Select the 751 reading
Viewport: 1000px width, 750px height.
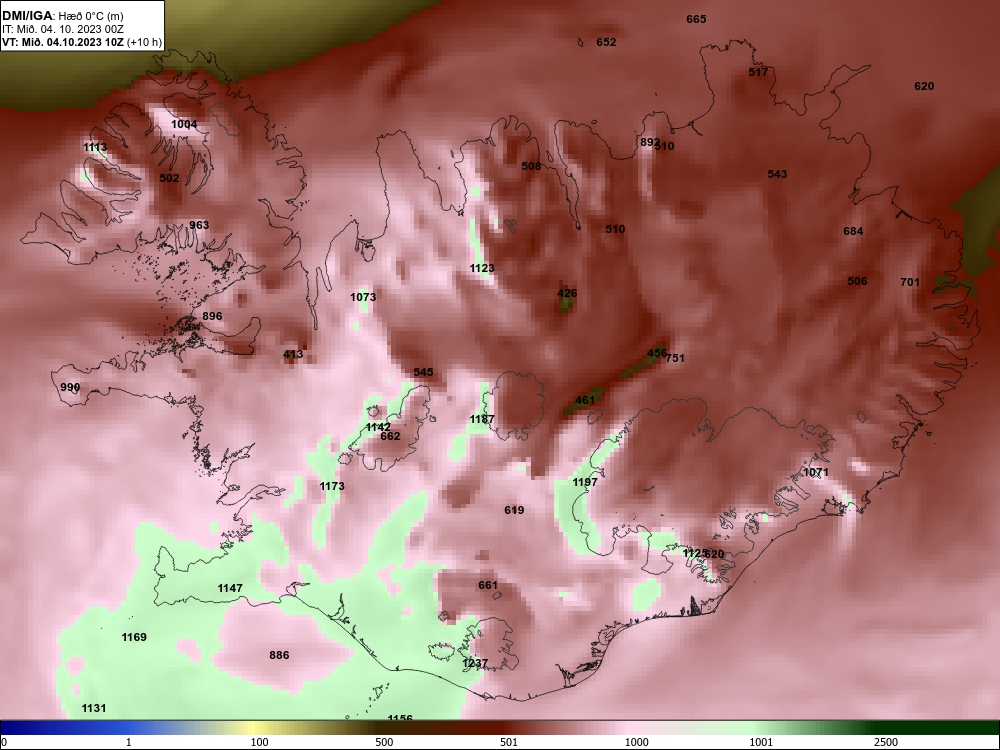[675, 358]
